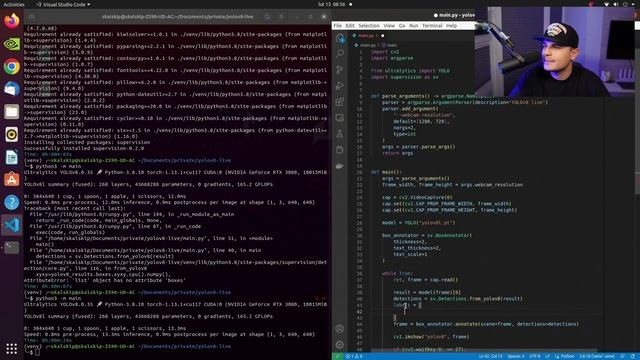The height and width of the screenshot is (360, 640).
Task: Open the Run menu in VS Code
Action: click(x=413, y=26)
